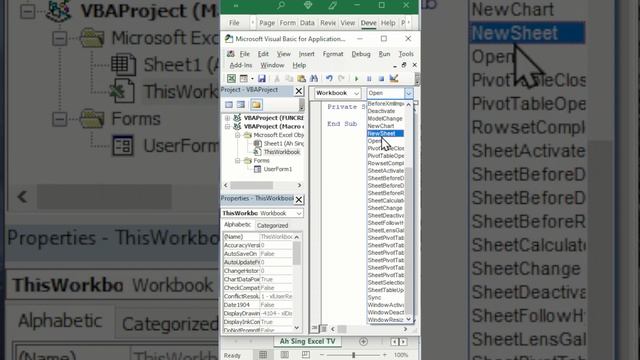
Task: Open the Deve ribbon tab in Excel
Action: click(368, 23)
